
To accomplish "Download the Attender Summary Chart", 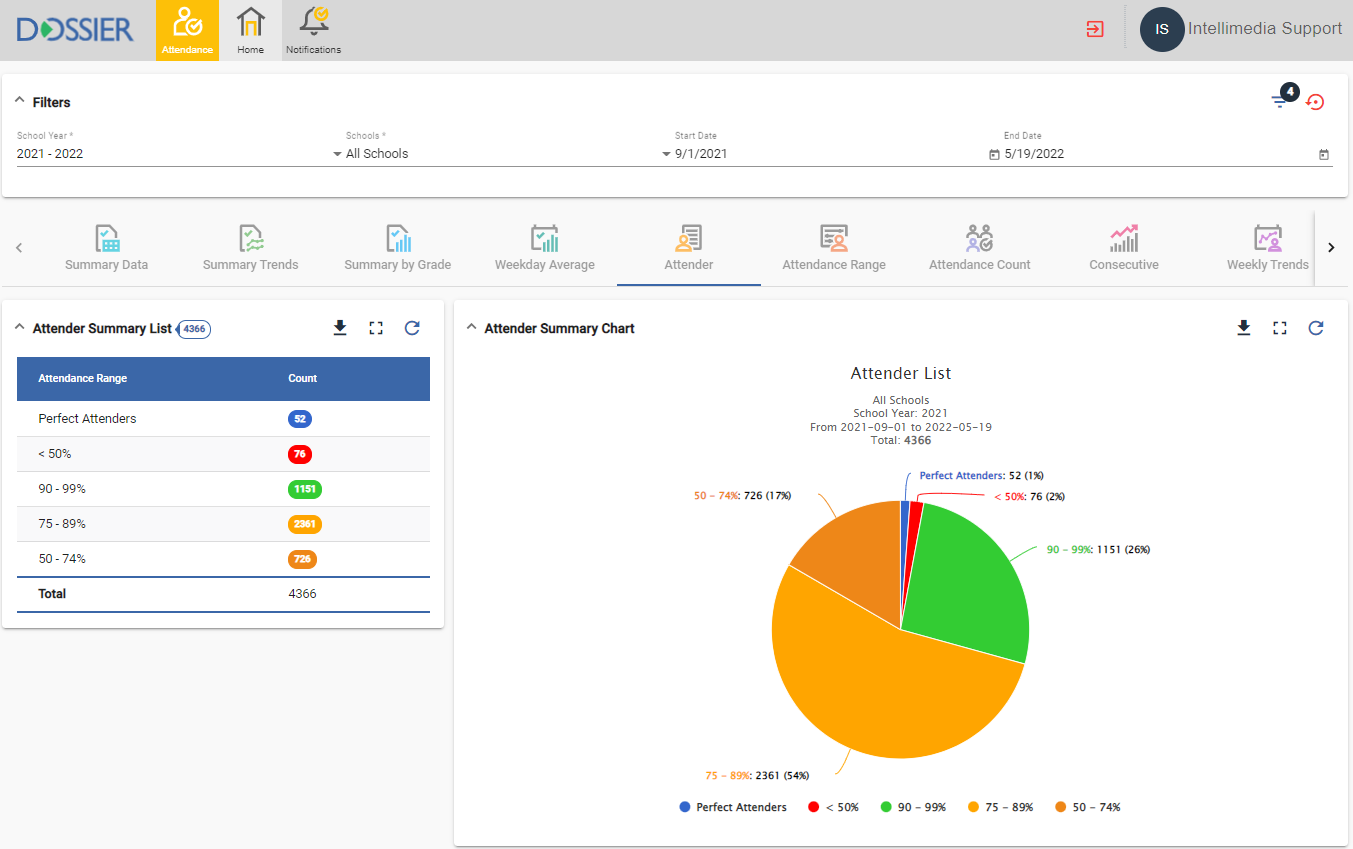I will pyautogui.click(x=1244, y=328).
